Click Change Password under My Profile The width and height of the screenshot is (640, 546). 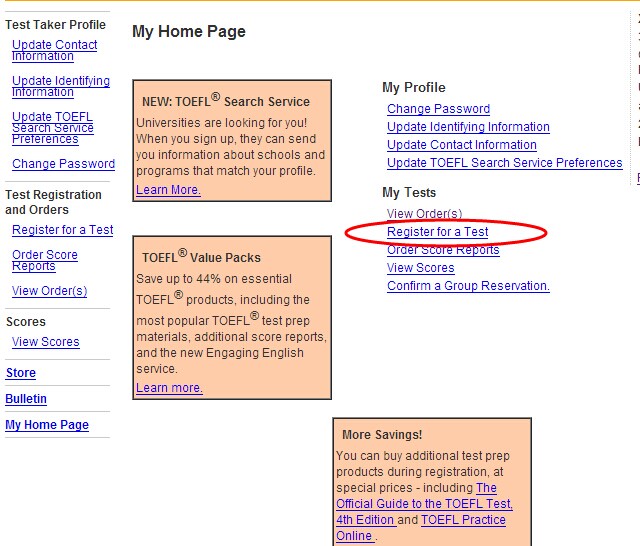(438, 109)
